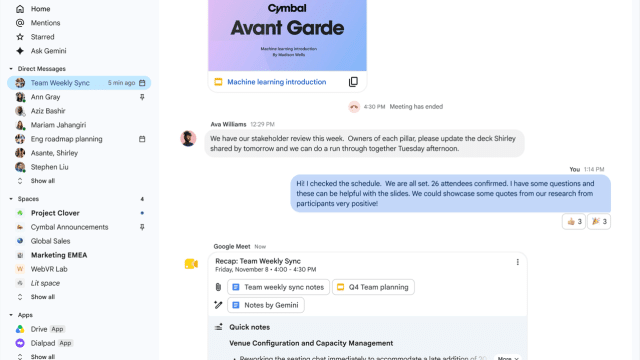Open the Team Weekly Sync conversation
This screenshot has height=360, width=640.
click(x=79, y=83)
